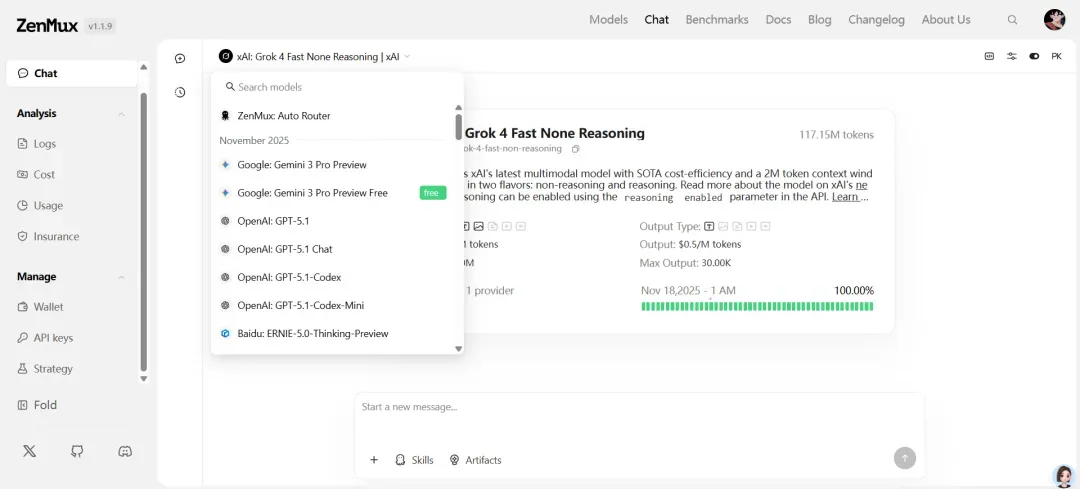Open Strategy in the sidebar

pos(45,368)
